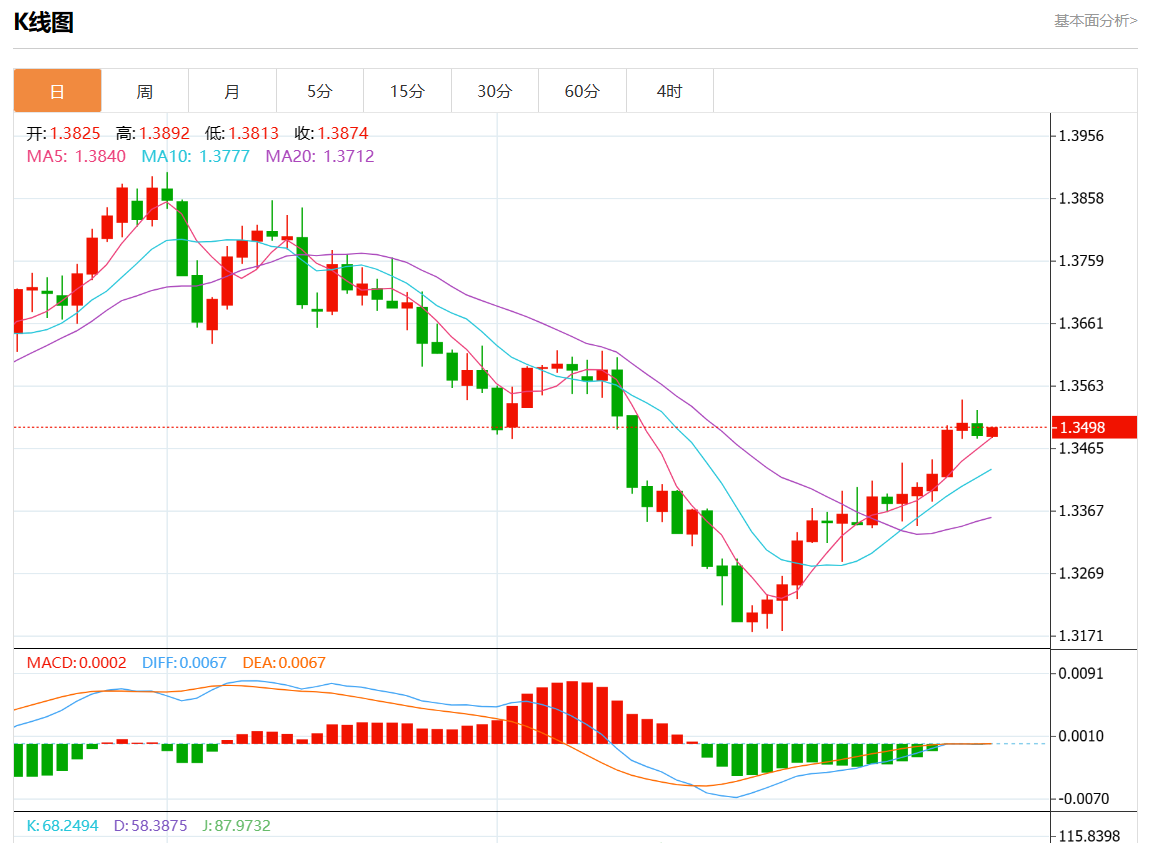Click the 1.3661 price axis label
This screenshot has width=1152, height=843.
(1081, 323)
